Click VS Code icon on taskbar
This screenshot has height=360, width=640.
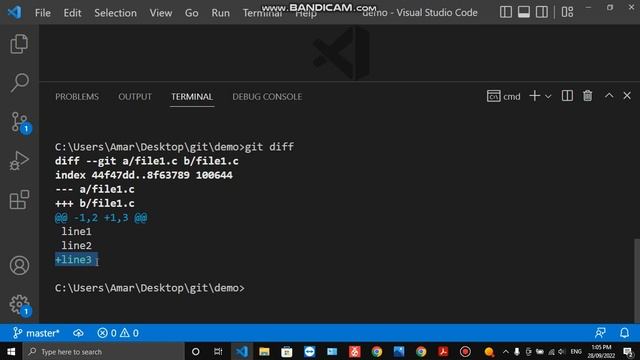[241, 351]
